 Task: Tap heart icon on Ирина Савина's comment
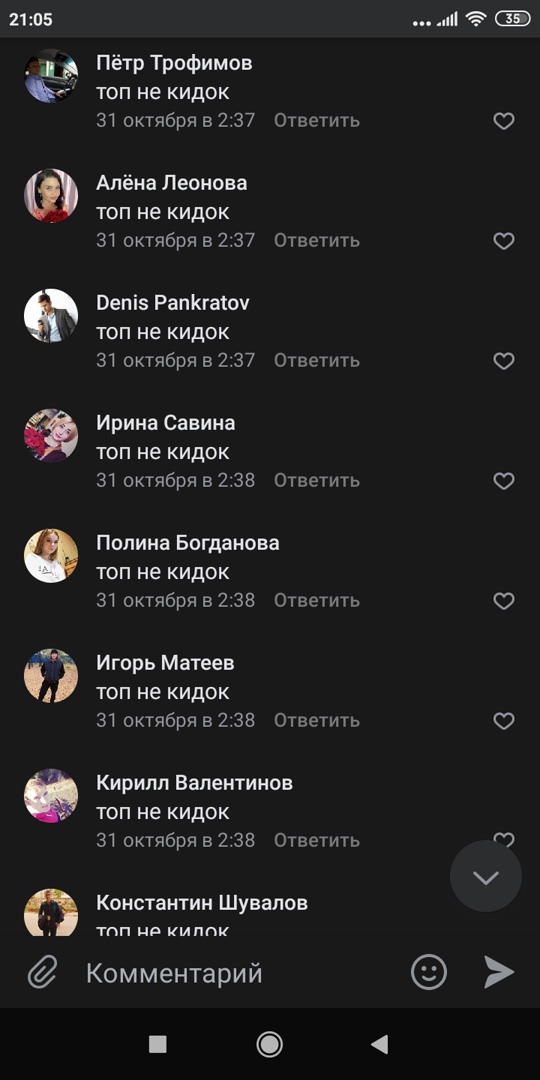[x=504, y=481]
